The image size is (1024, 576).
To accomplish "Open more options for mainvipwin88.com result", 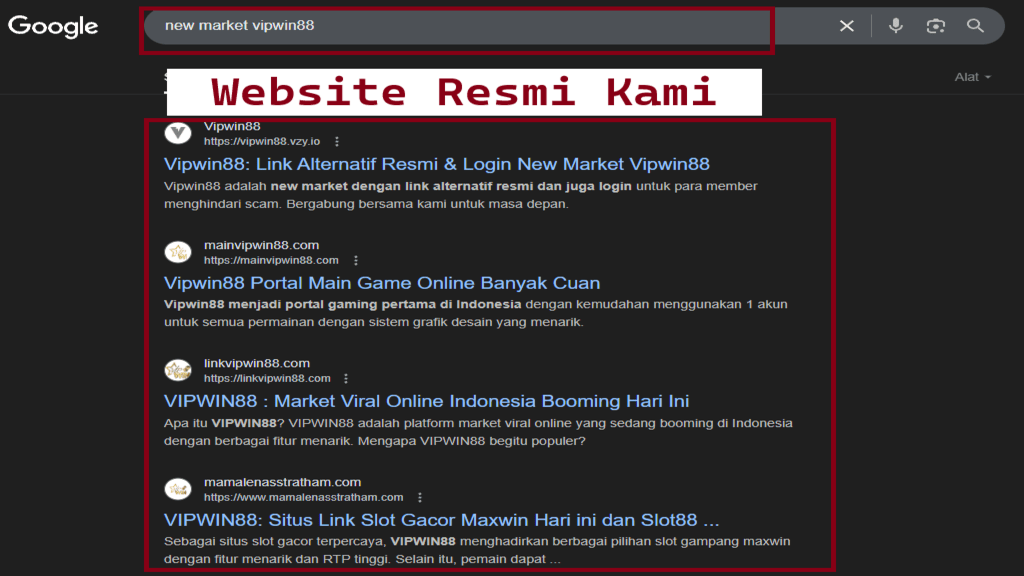I will click(356, 261).
